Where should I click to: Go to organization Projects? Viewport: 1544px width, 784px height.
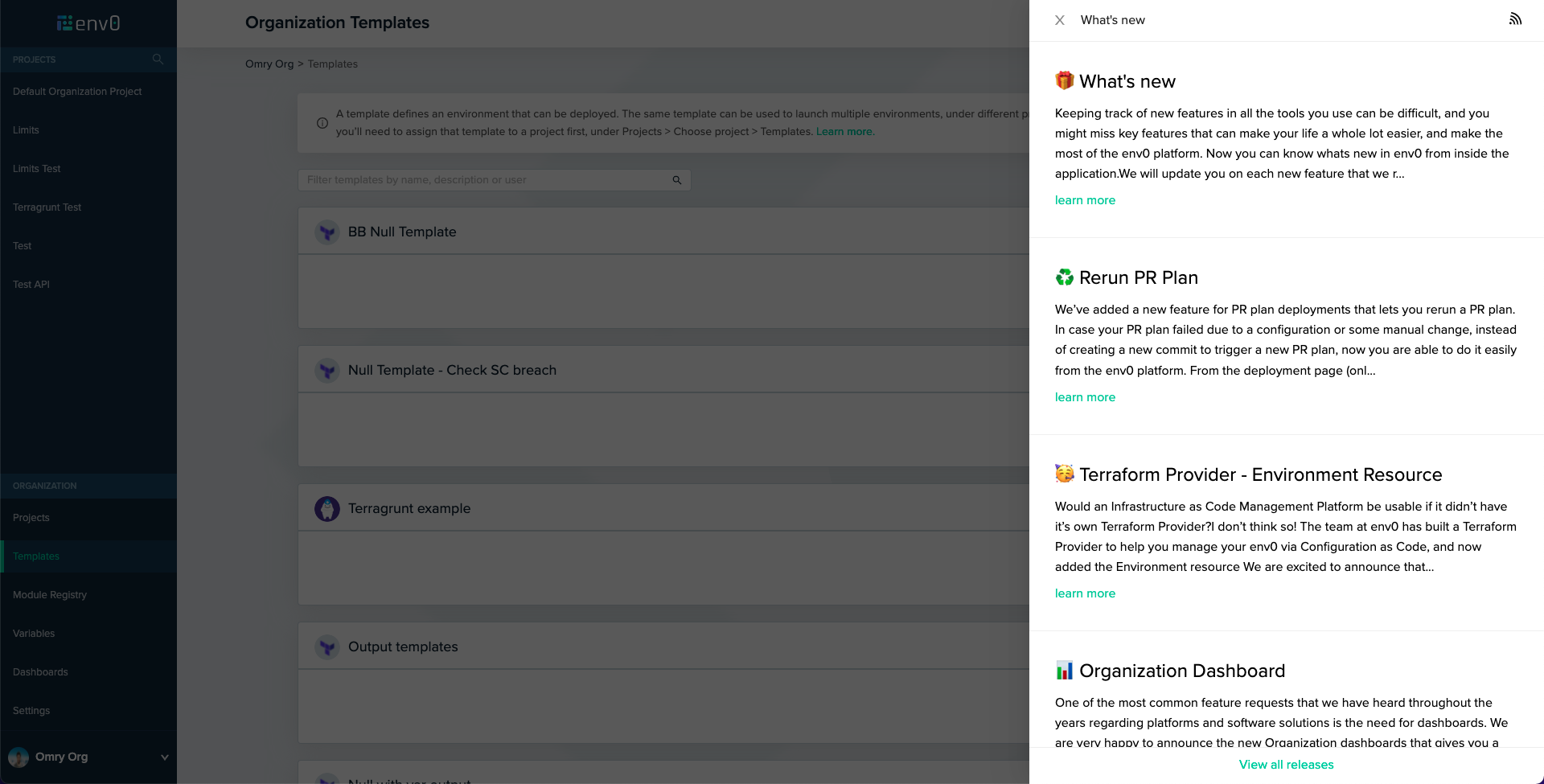point(31,518)
